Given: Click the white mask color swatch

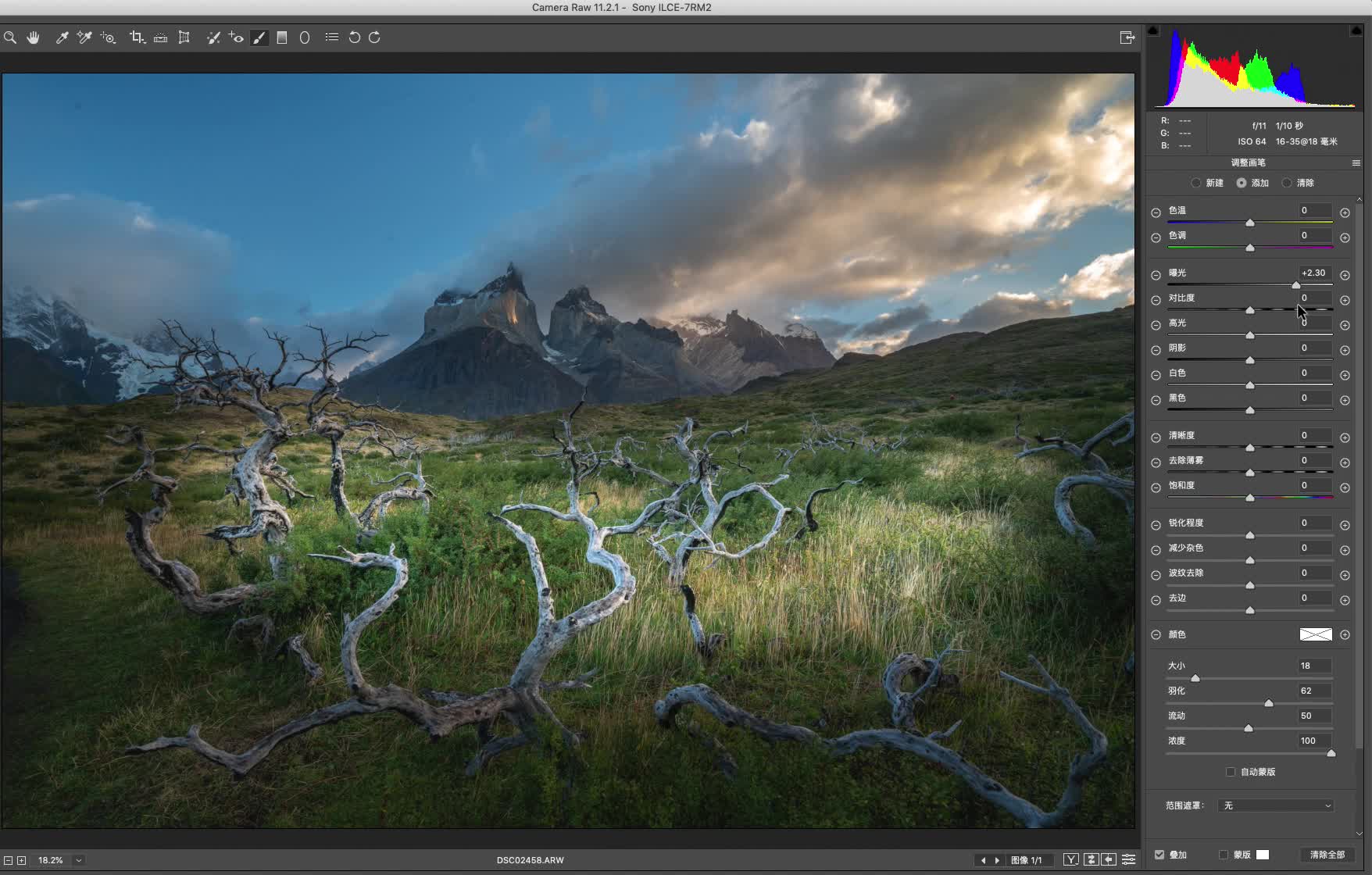Looking at the screenshot, I should (1263, 855).
